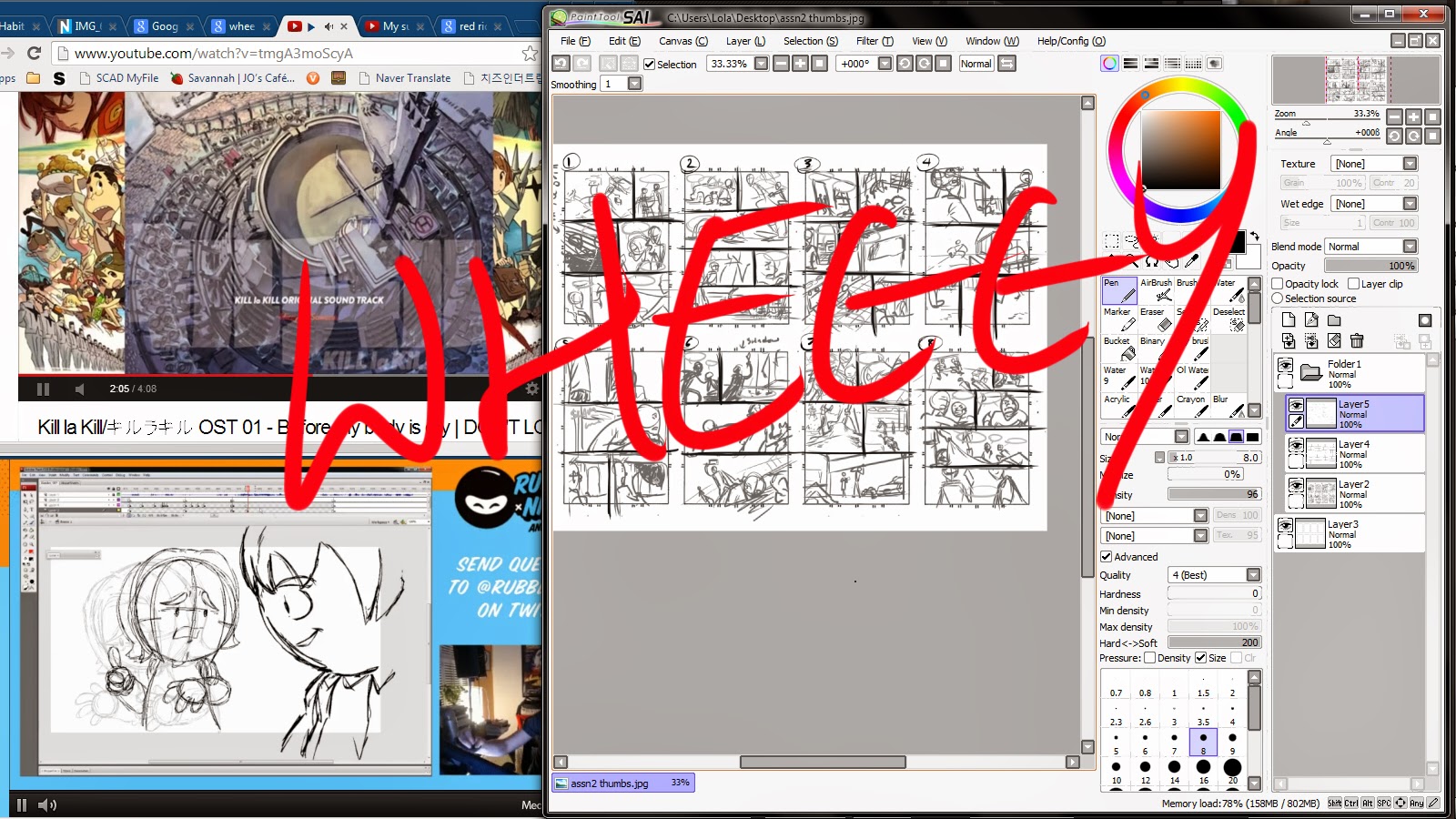Pick a color in the color square
The height and width of the screenshot is (819, 1456).
[x=1181, y=150]
